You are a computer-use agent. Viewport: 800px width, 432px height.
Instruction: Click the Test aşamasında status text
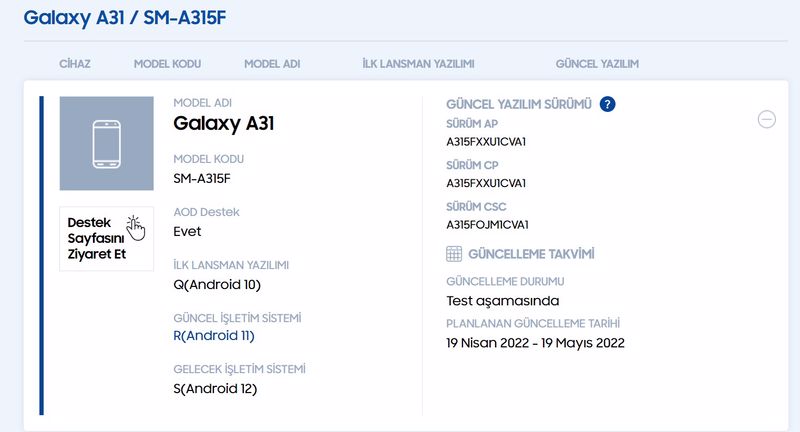point(503,301)
